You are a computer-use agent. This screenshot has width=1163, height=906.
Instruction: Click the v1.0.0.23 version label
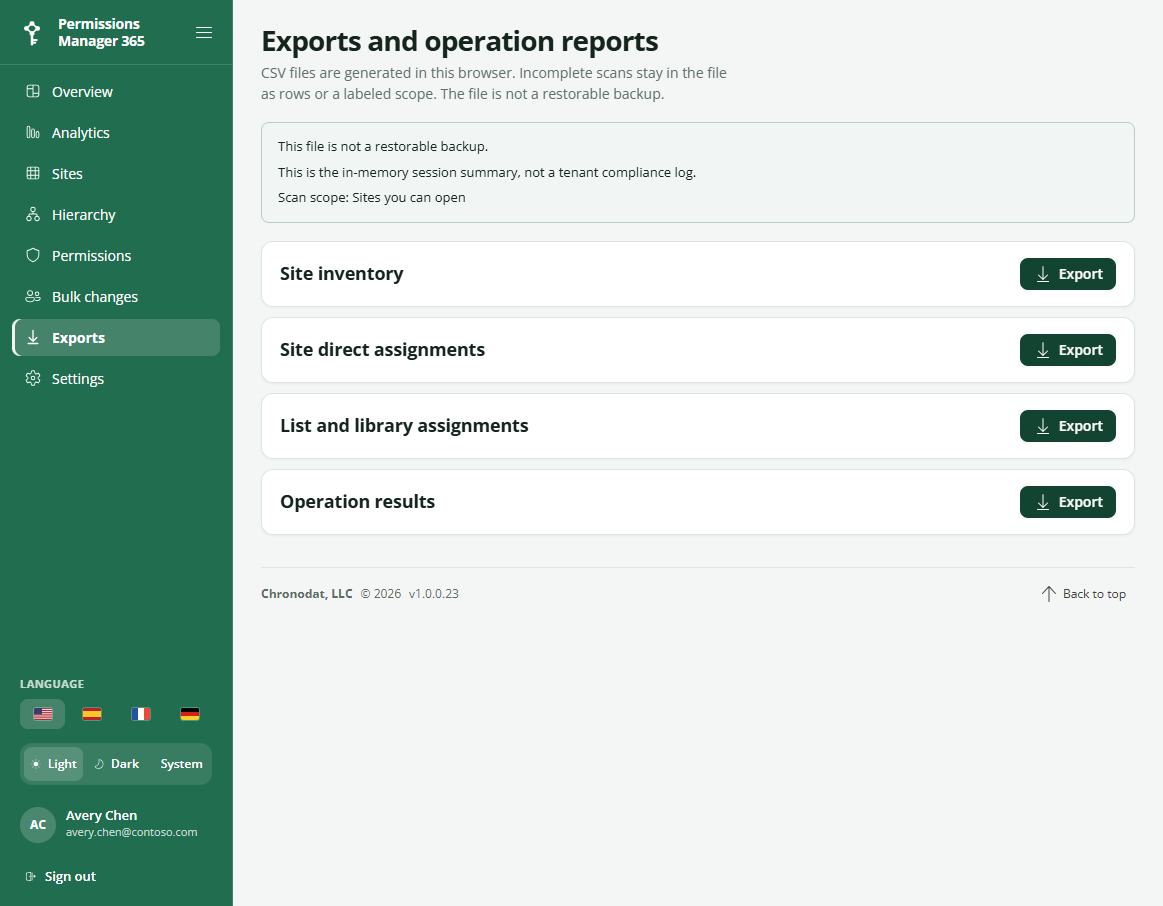[434, 594]
